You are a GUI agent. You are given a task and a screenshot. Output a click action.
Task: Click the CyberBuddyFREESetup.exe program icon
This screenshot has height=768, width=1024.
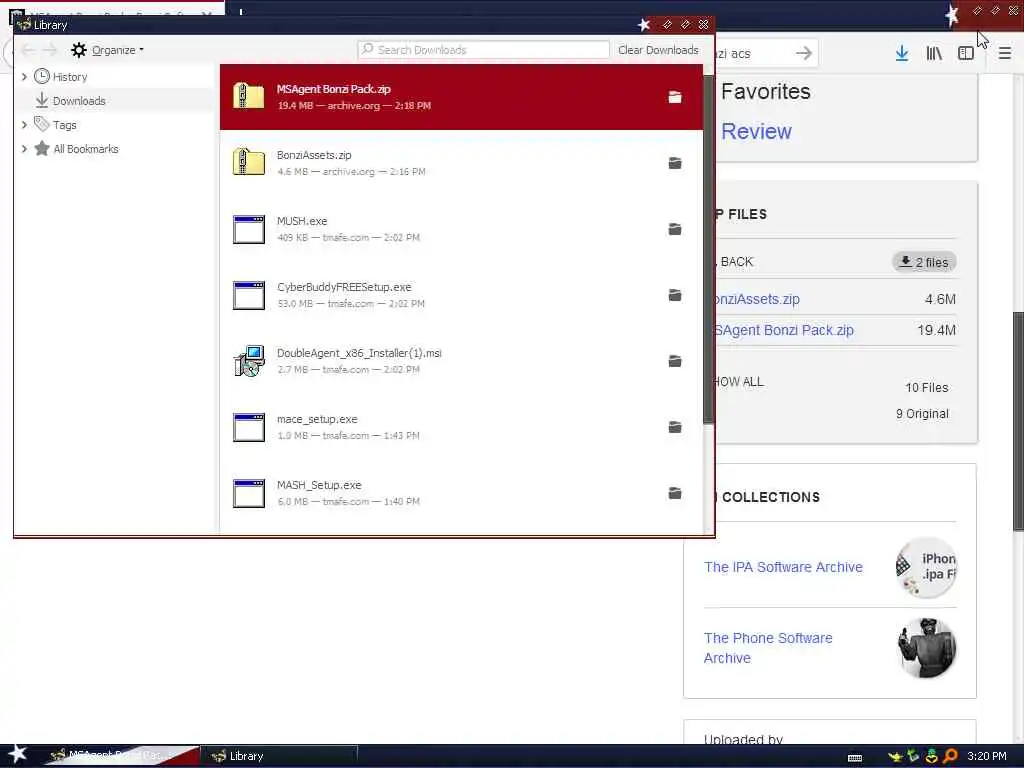[249, 295]
